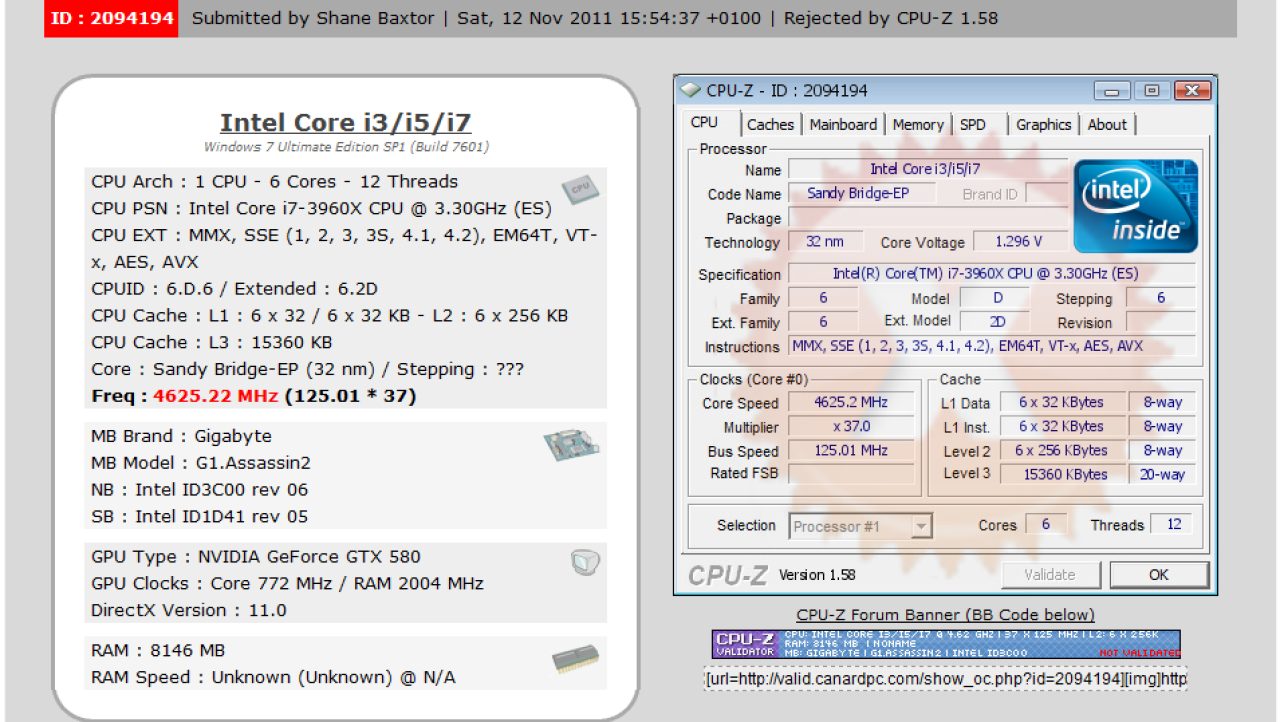Switch to the Caches tab
The image size is (1280, 722).
click(770, 125)
